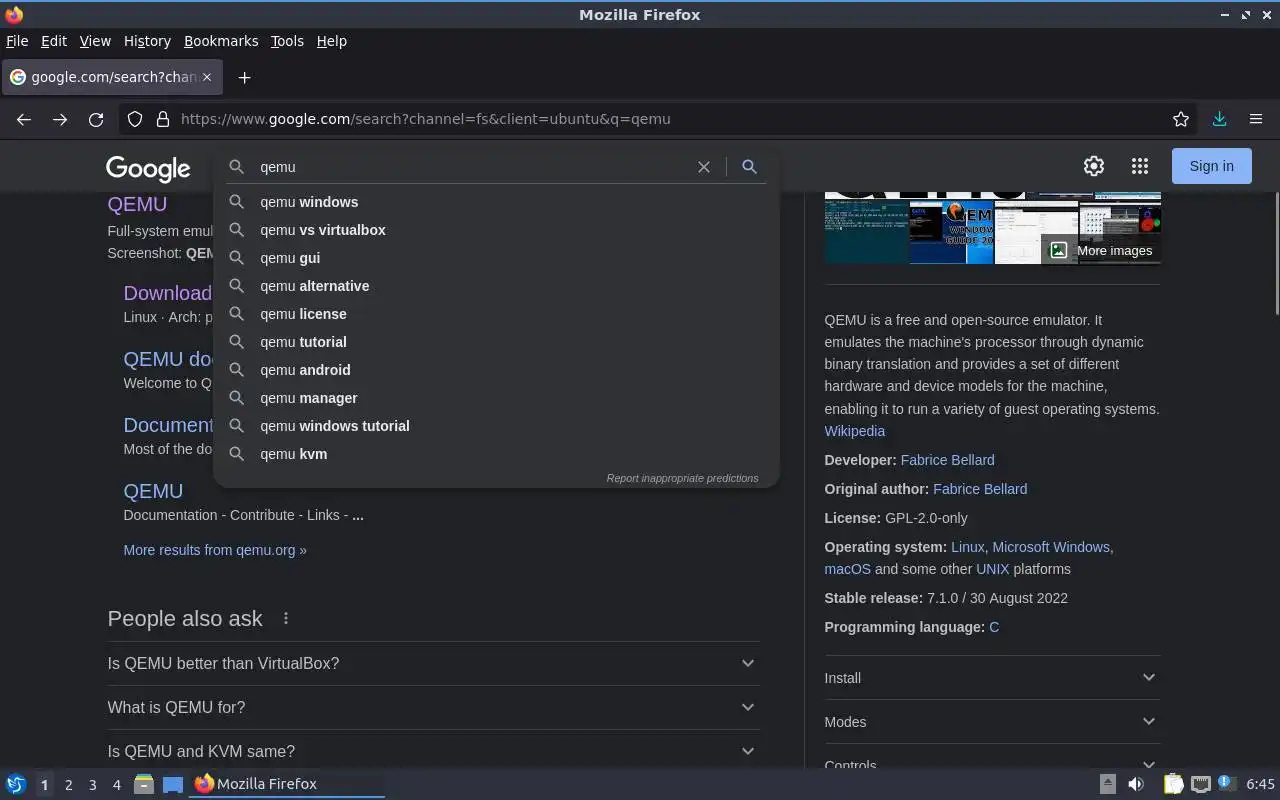The width and height of the screenshot is (1280, 800).
Task: Open the clipboard tray icon
Action: click(1173, 784)
